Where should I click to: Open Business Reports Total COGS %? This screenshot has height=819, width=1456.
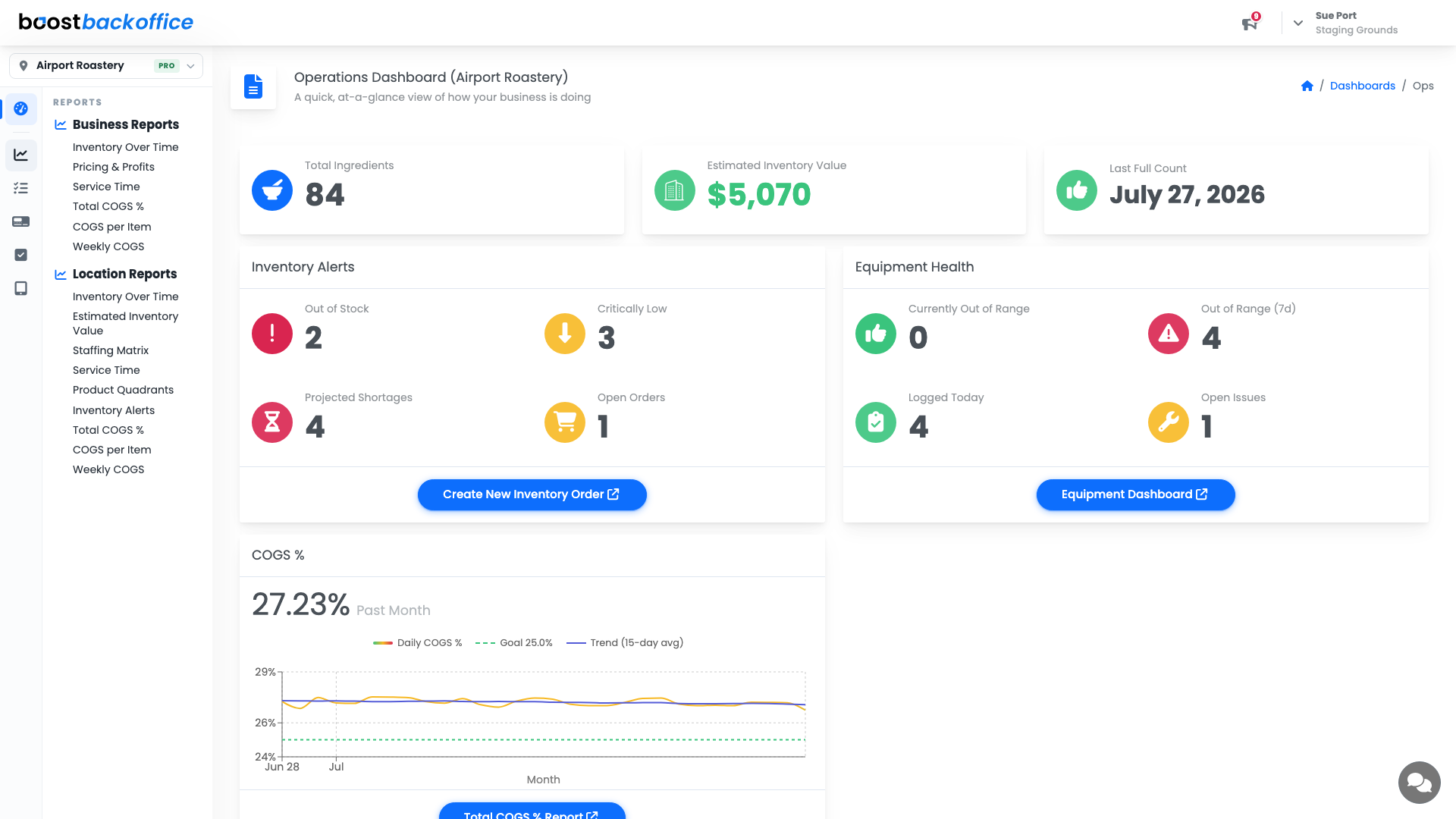[108, 206]
